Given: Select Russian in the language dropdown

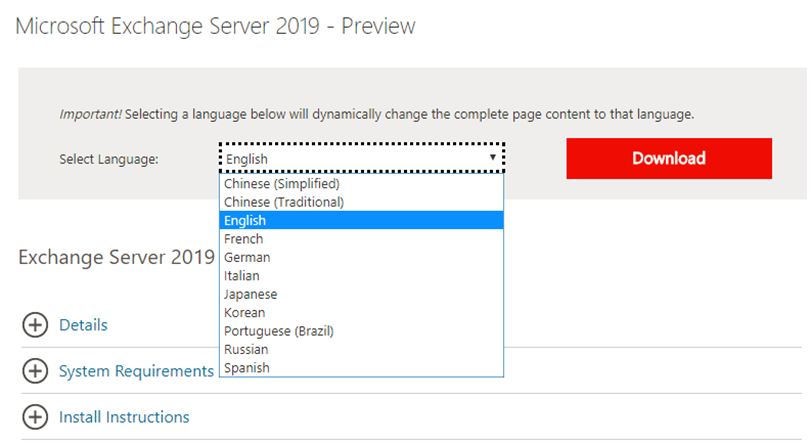Looking at the screenshot, I should pos(361,349).
